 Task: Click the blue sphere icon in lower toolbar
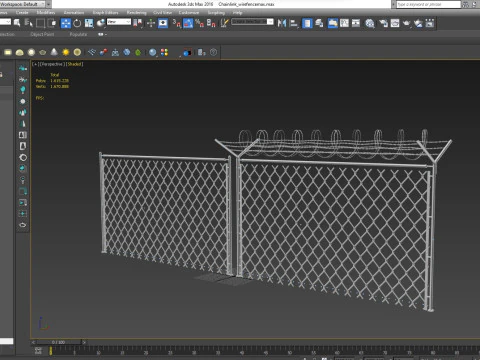pos(152,52)
